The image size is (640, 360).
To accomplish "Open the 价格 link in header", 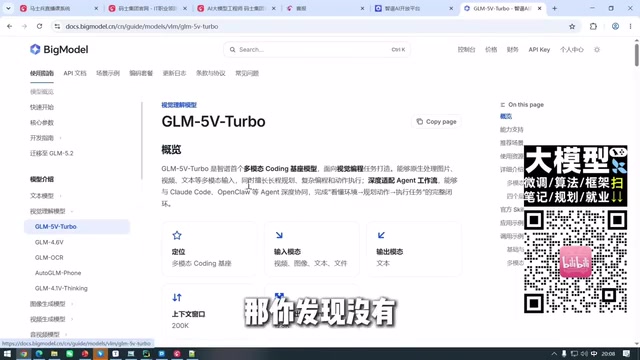I will [491, 49].
